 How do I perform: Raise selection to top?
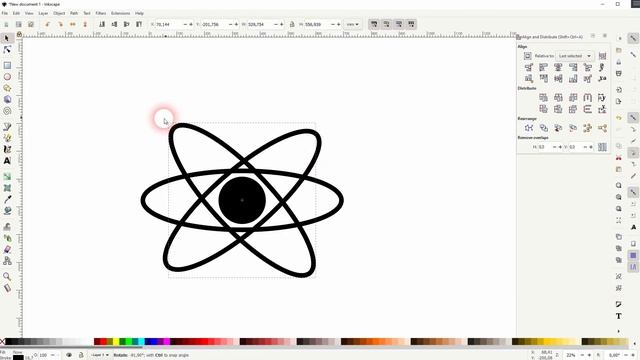[x=139, y=24]
